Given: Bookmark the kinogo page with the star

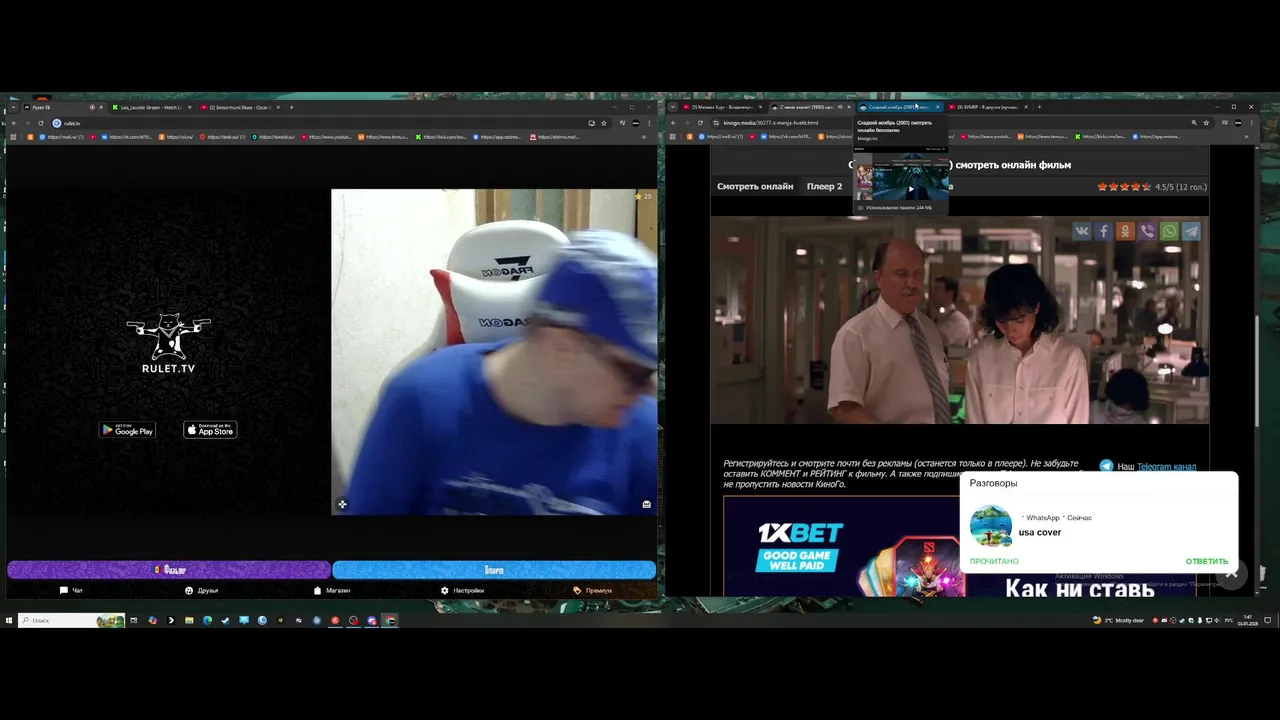Looking at the screenshot, I should click(1206, 123).
